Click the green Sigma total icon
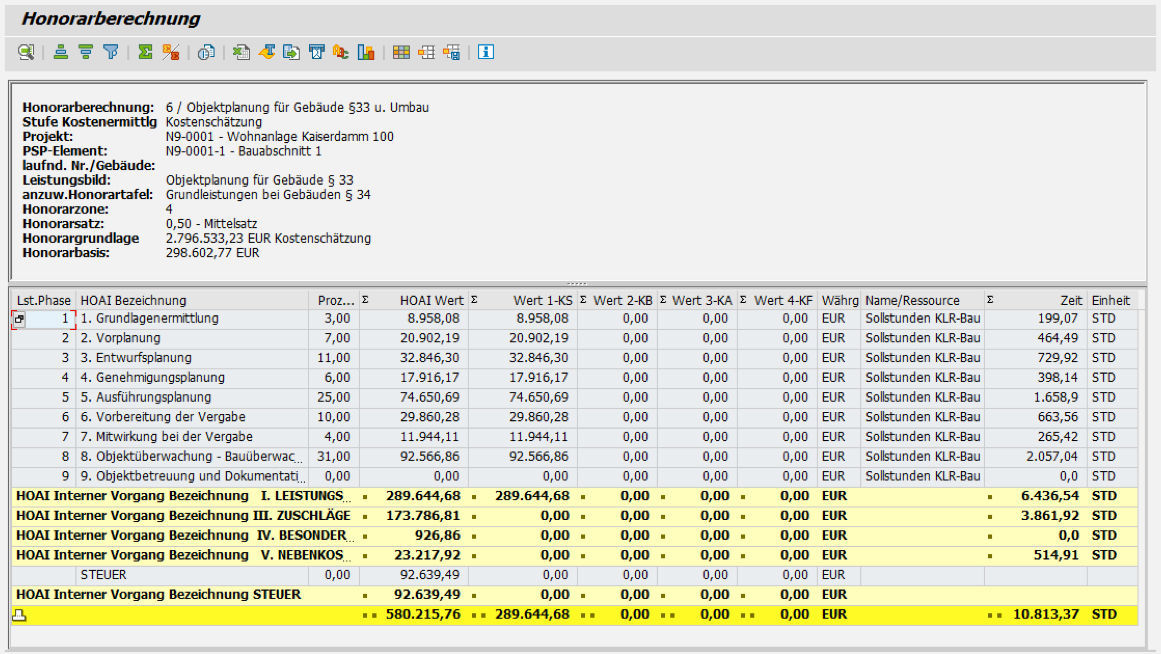 [146, 52]
